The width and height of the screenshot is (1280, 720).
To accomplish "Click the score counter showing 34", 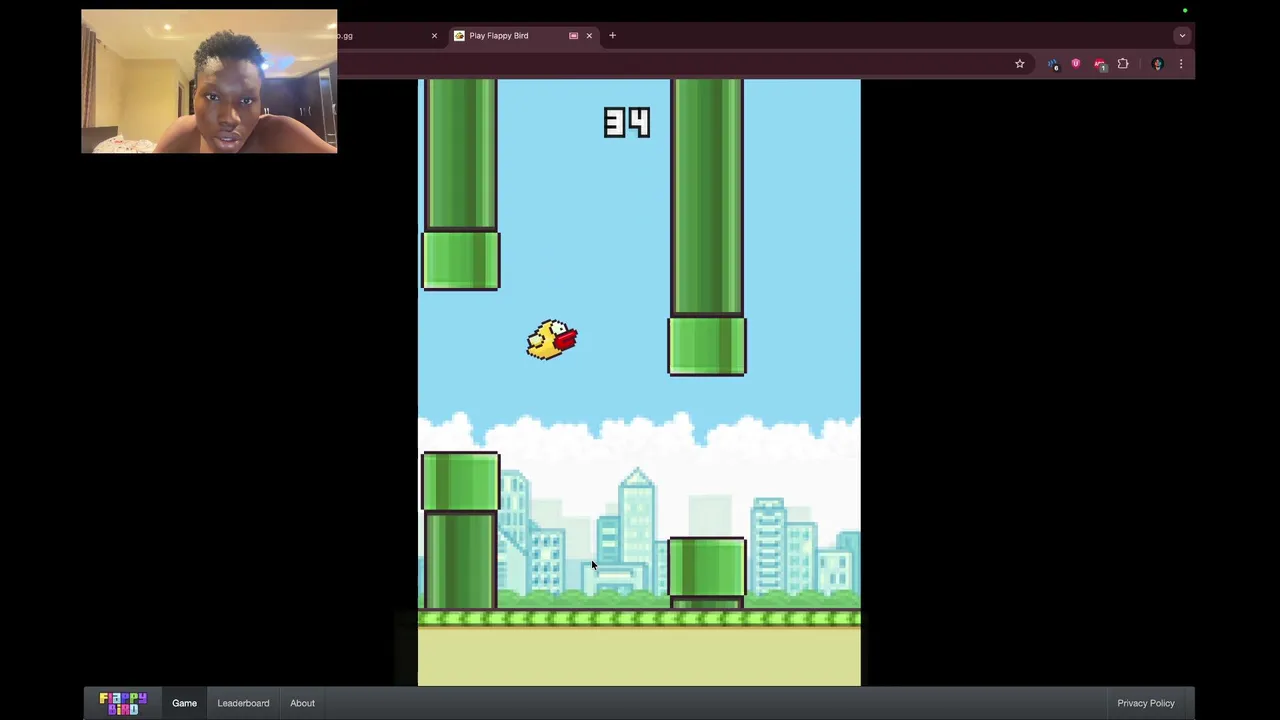I will (x=627, y=123).
